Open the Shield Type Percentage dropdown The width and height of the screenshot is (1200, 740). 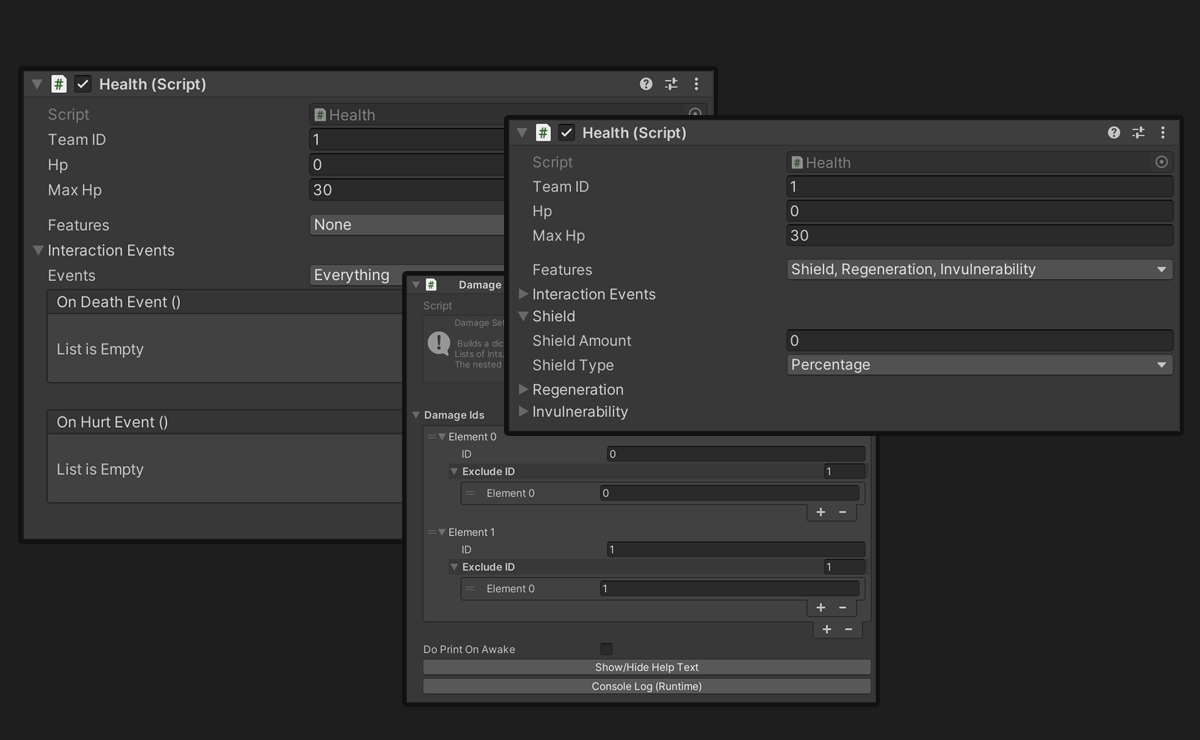click(979, 365)
